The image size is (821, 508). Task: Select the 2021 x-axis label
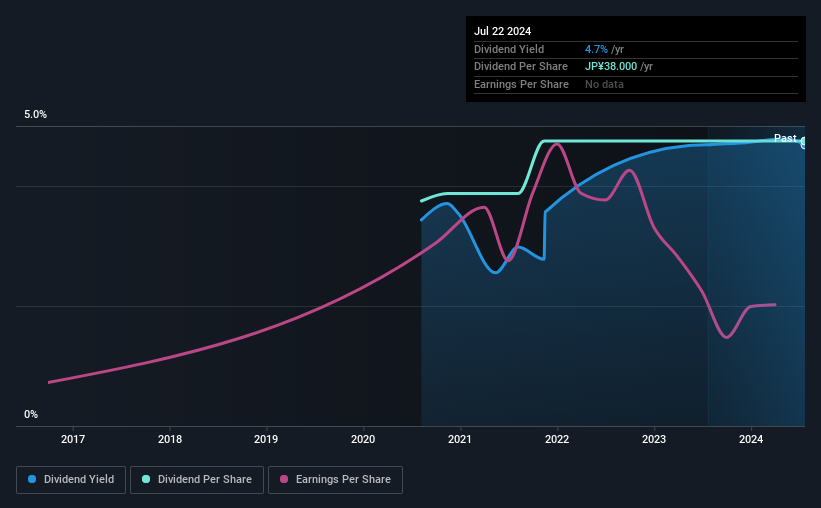coord(460,439)
